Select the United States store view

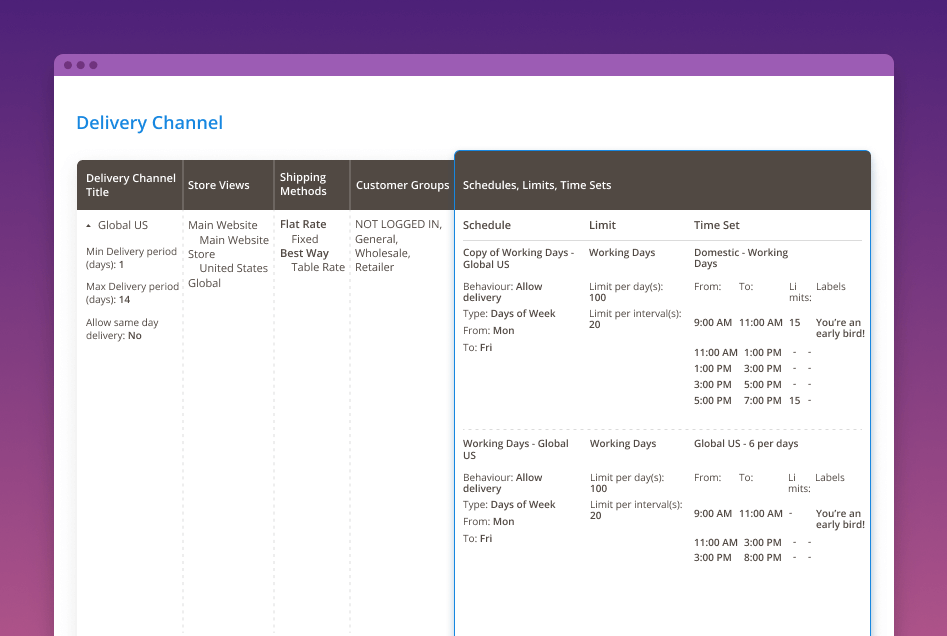pyautogui.click(x=233, y=268)
